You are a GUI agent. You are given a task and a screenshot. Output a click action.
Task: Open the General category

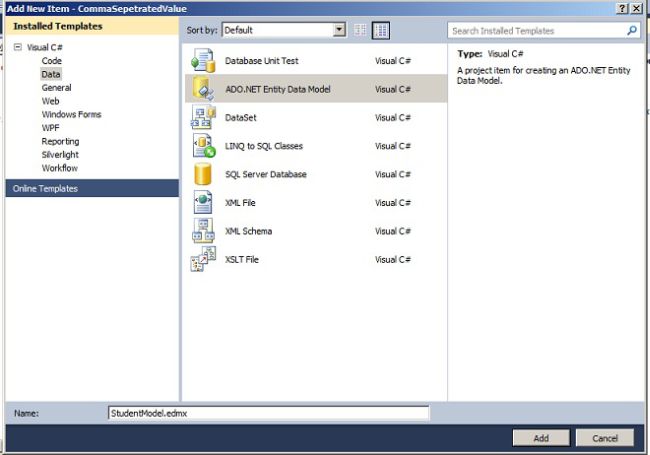(56, 87)
